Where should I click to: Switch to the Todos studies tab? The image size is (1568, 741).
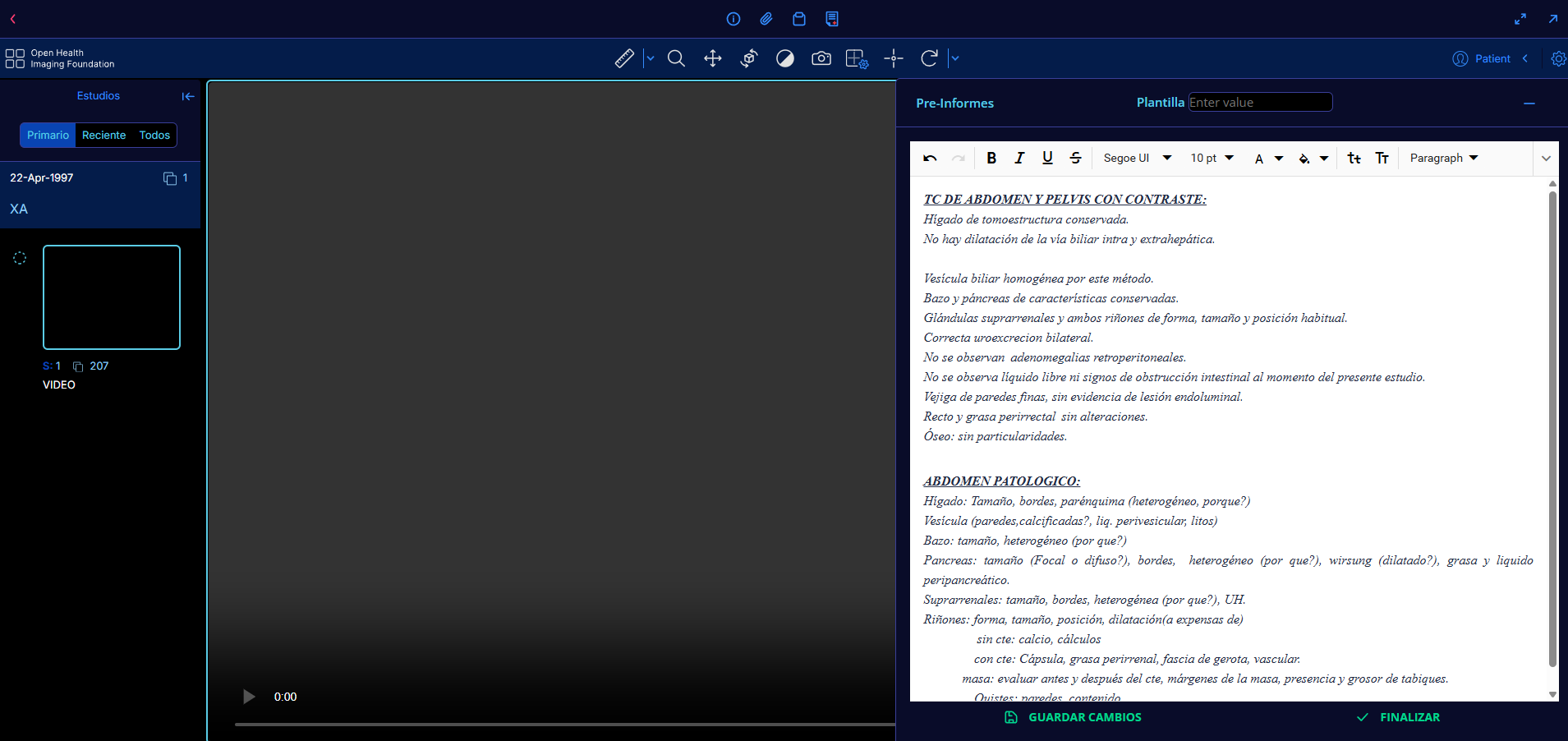pos(154,135)
